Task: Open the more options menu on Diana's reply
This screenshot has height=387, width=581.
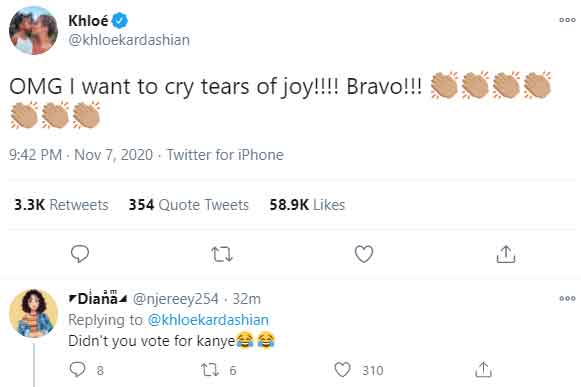Action: tap(567, 298)
